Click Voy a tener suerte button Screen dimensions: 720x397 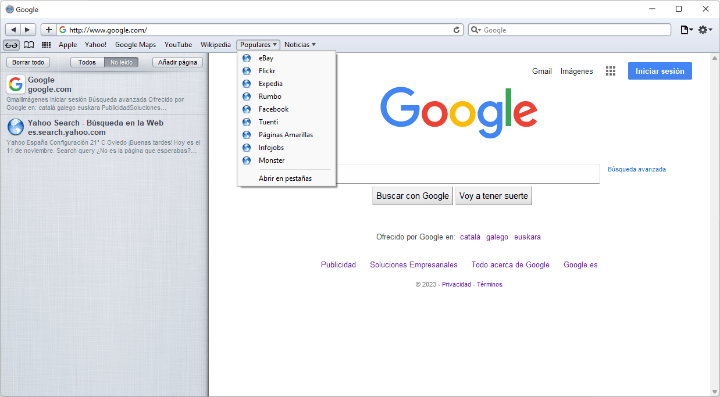click(494, 196)
